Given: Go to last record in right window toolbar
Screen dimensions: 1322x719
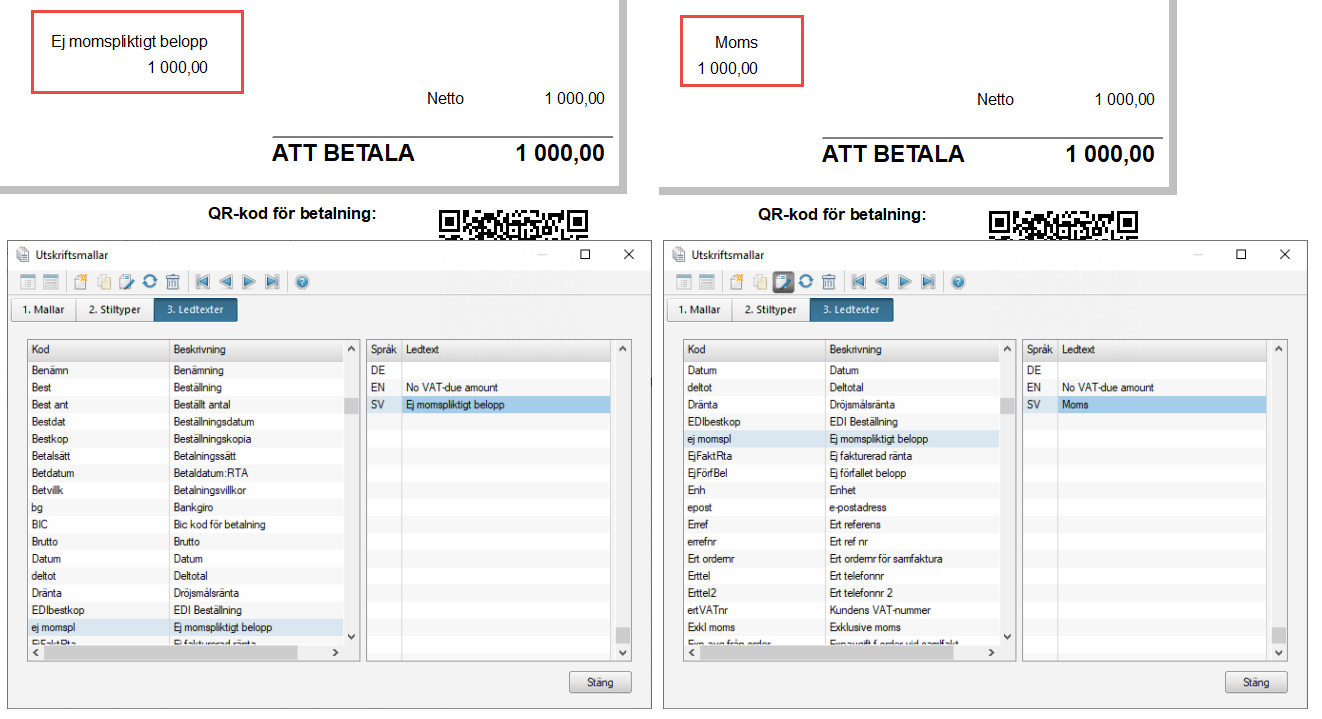Looking at the screenshot, I should tap(927, 282).
